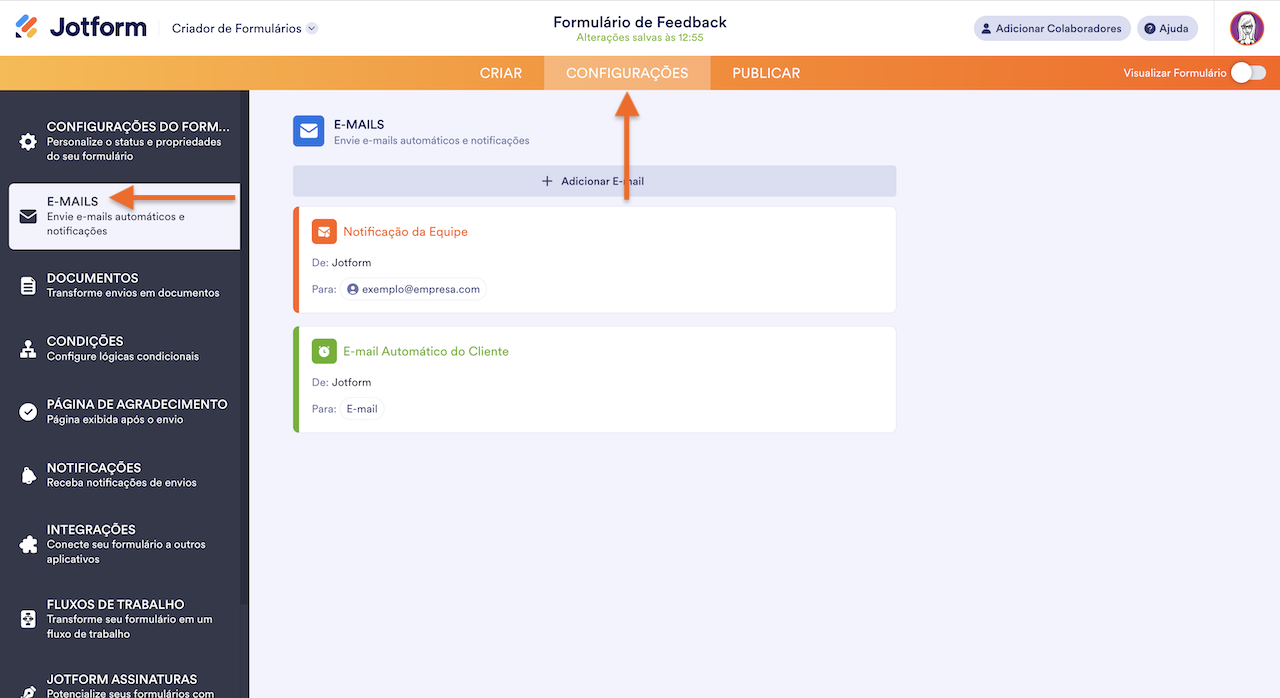The height and width of the screenshot is (698, 1280).
Task: Select the exemplo@empresa.com recipient chip
Action: click(413, 289)
